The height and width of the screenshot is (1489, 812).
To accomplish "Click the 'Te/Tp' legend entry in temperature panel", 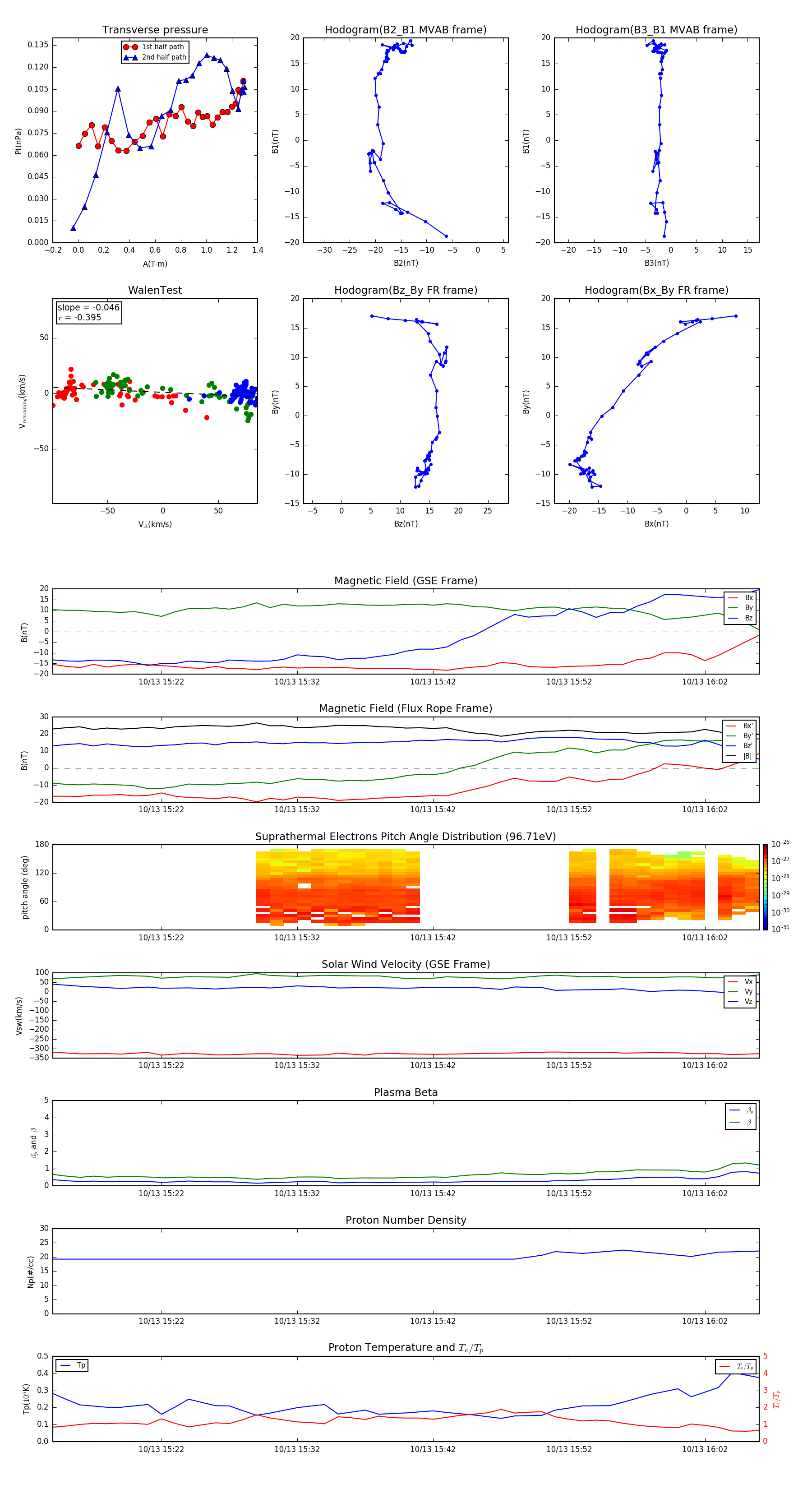I will 736,1366.
